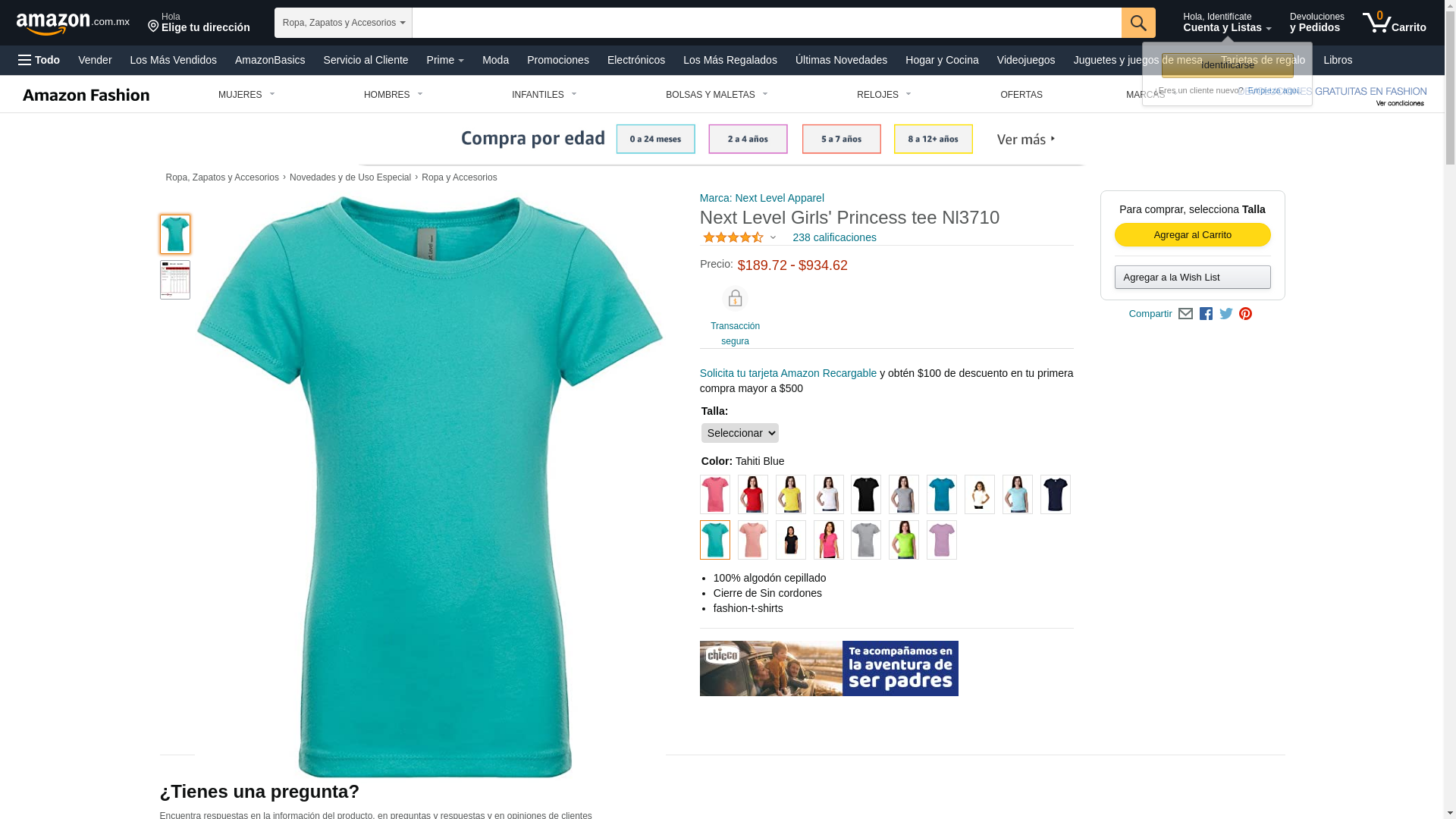Click the Amazon.com.mx logo

coord(73,24)
